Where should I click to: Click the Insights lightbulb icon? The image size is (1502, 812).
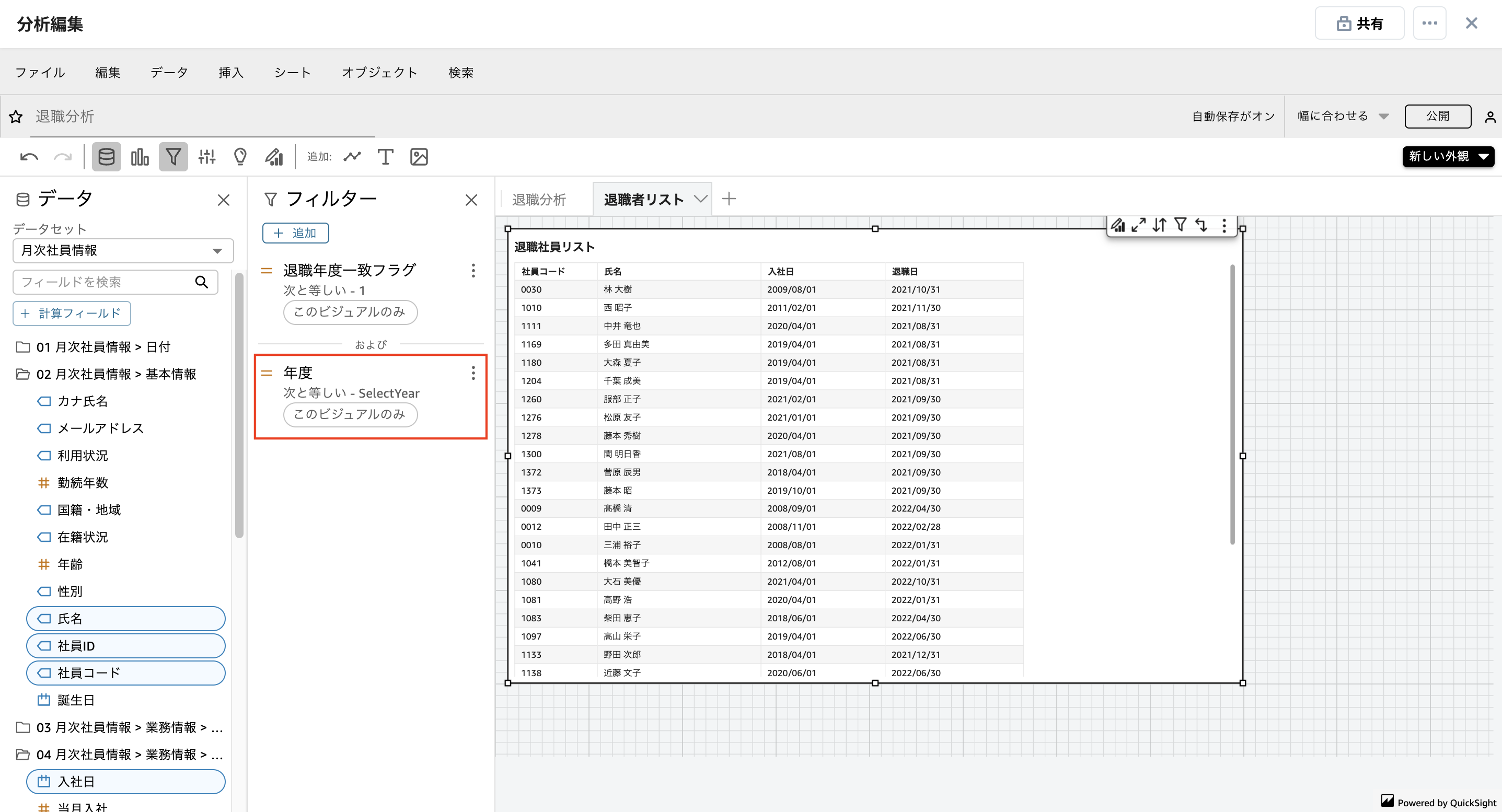tap(240, 157)
